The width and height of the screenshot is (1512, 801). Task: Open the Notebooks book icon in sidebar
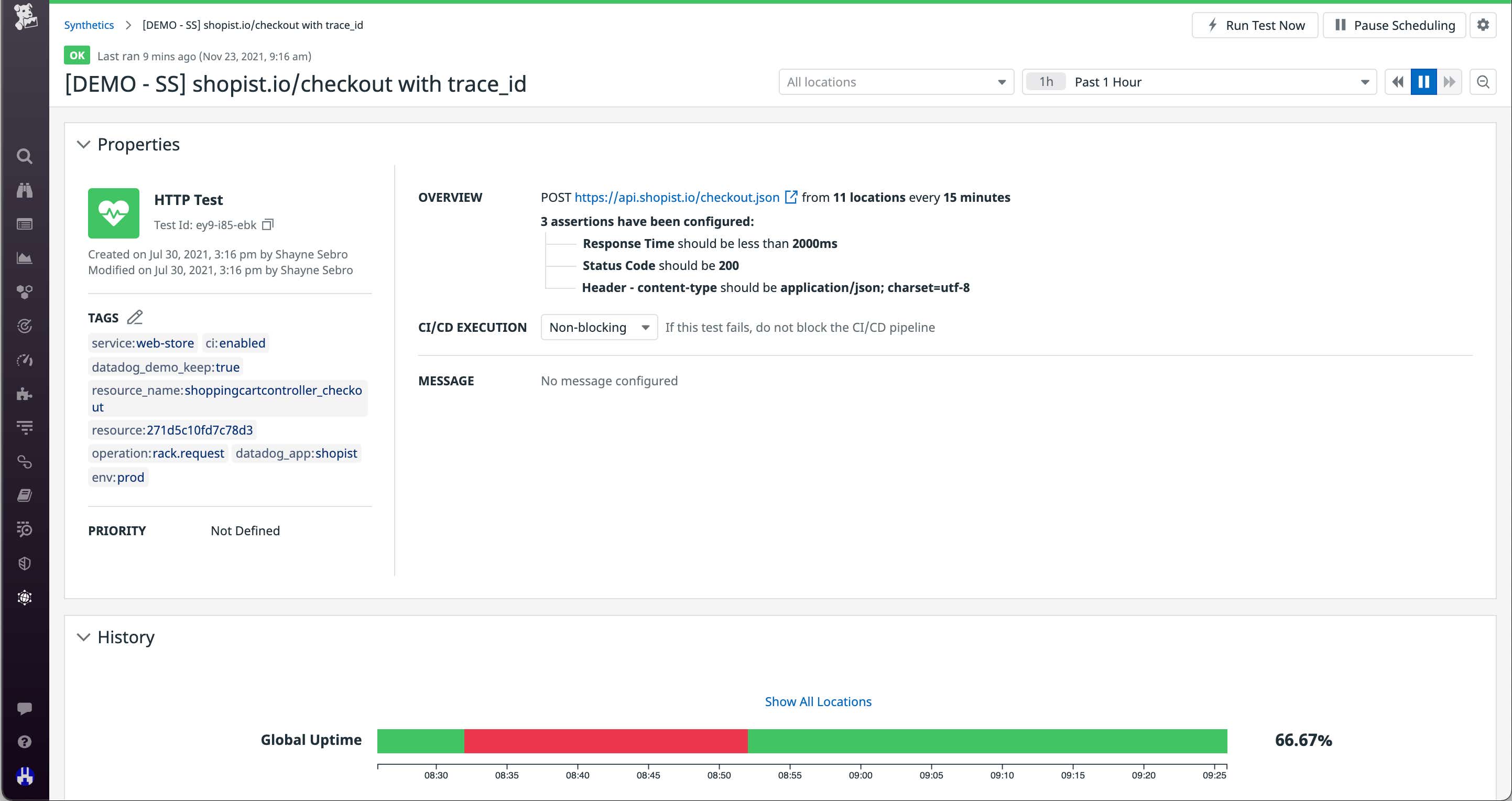(24, 495)
